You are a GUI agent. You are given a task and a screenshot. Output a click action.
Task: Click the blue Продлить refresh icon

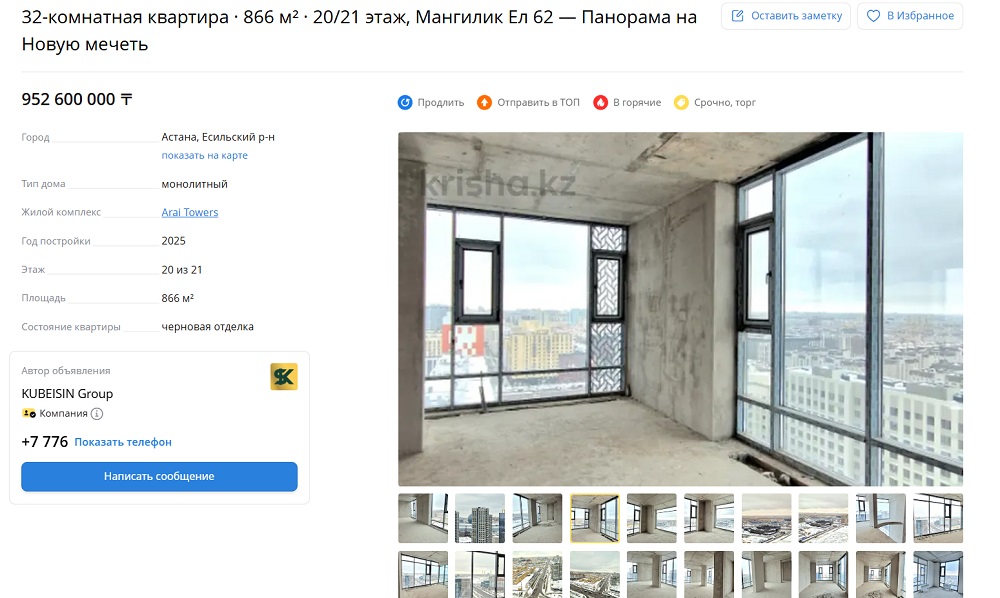point(405,103)
